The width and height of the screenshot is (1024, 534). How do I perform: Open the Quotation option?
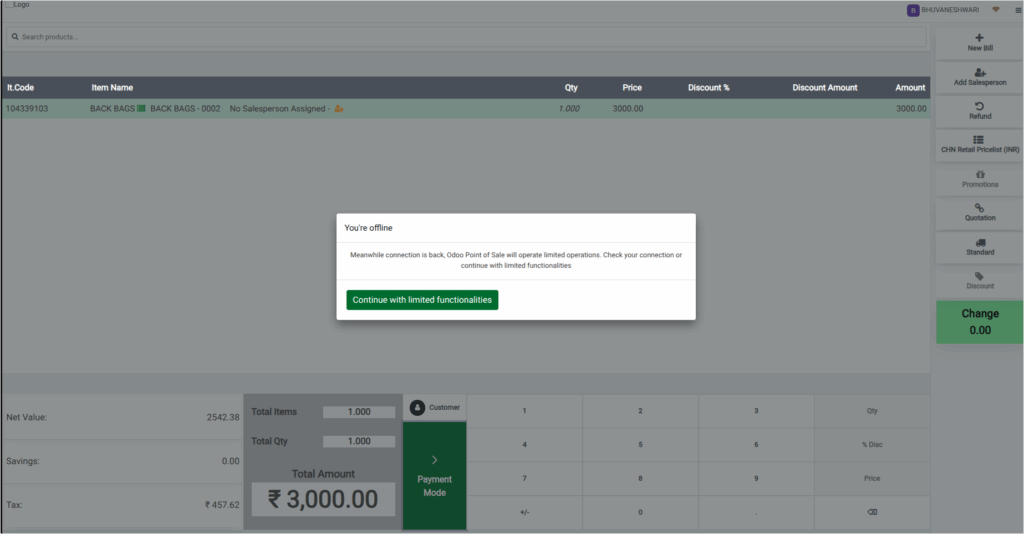(980, 212)
